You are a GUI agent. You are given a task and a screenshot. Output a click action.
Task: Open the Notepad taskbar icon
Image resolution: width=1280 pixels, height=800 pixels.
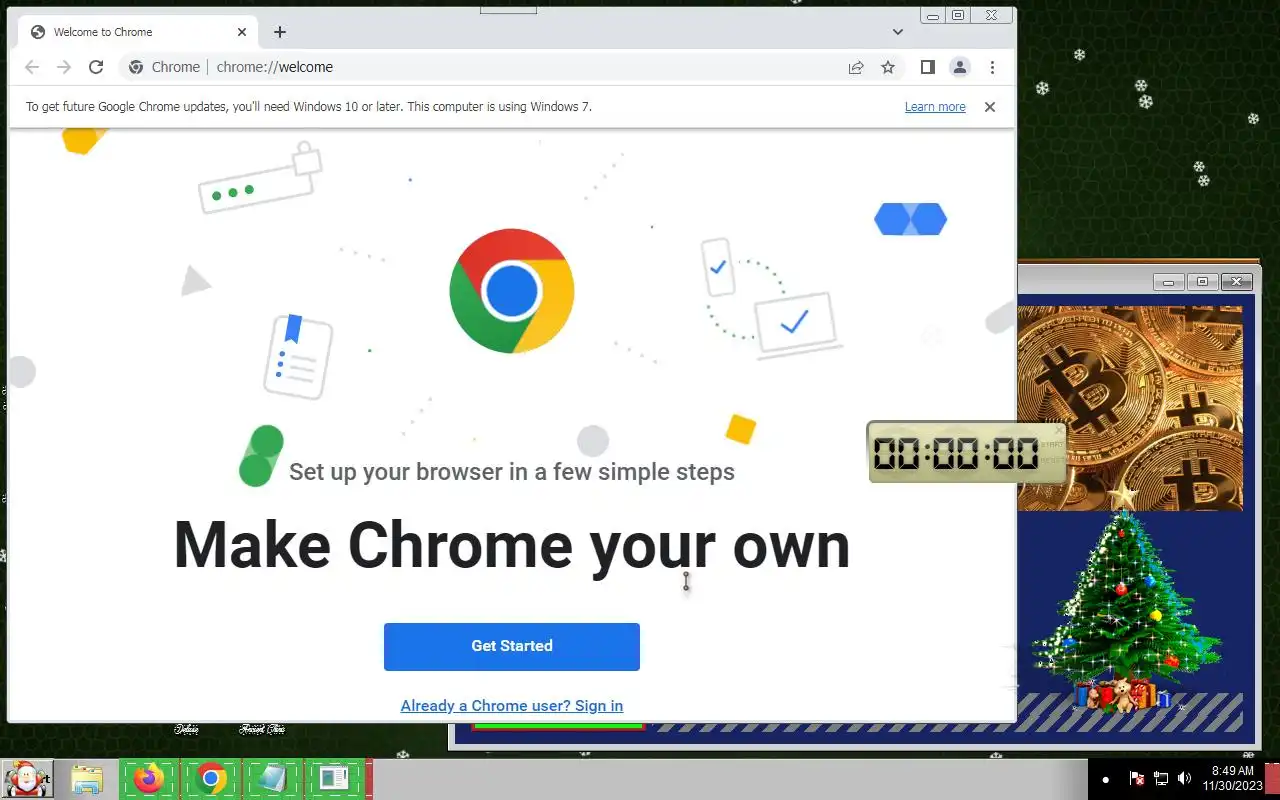point(272,778)
